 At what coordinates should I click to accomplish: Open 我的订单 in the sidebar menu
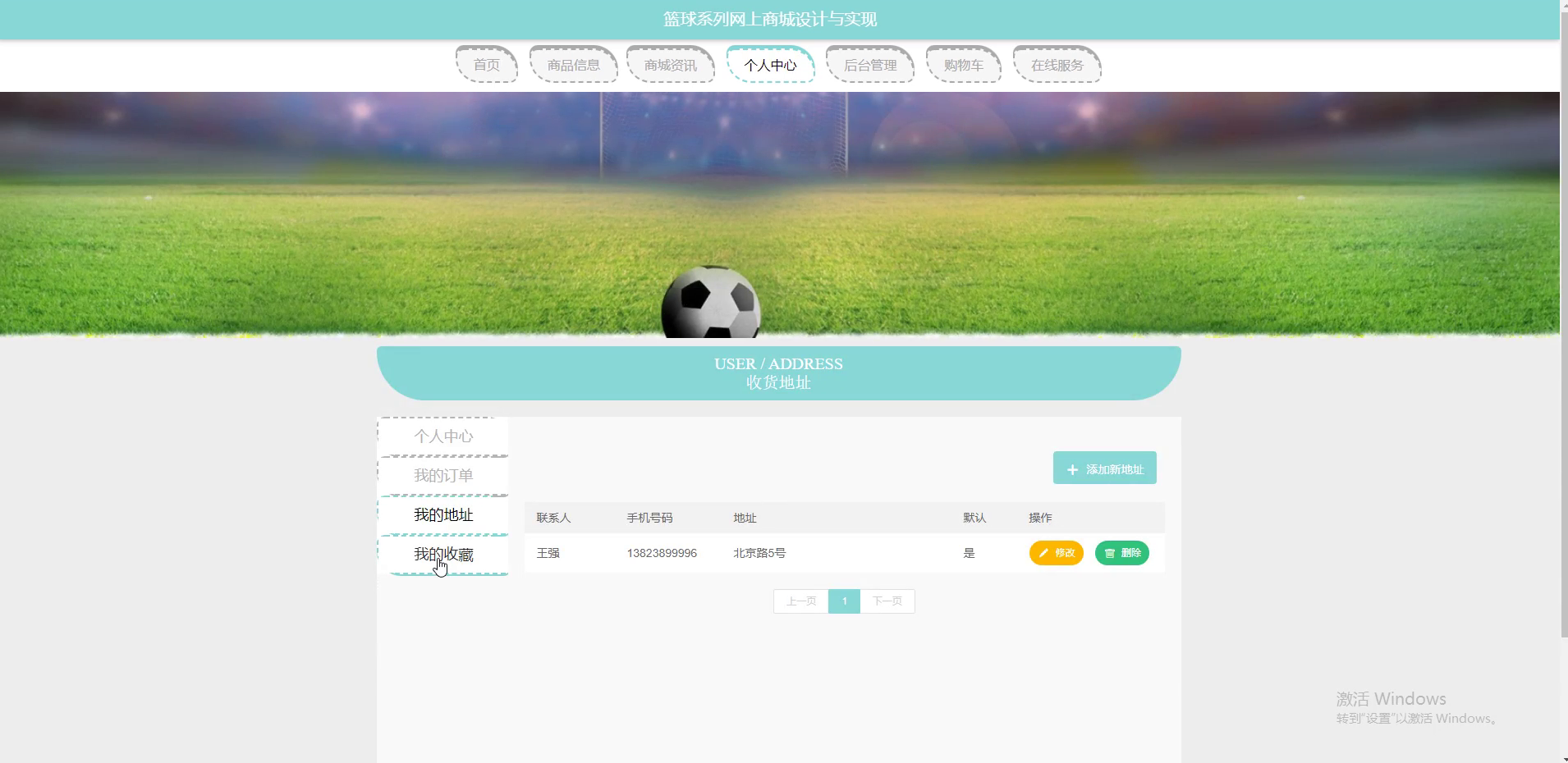[443, 476]
